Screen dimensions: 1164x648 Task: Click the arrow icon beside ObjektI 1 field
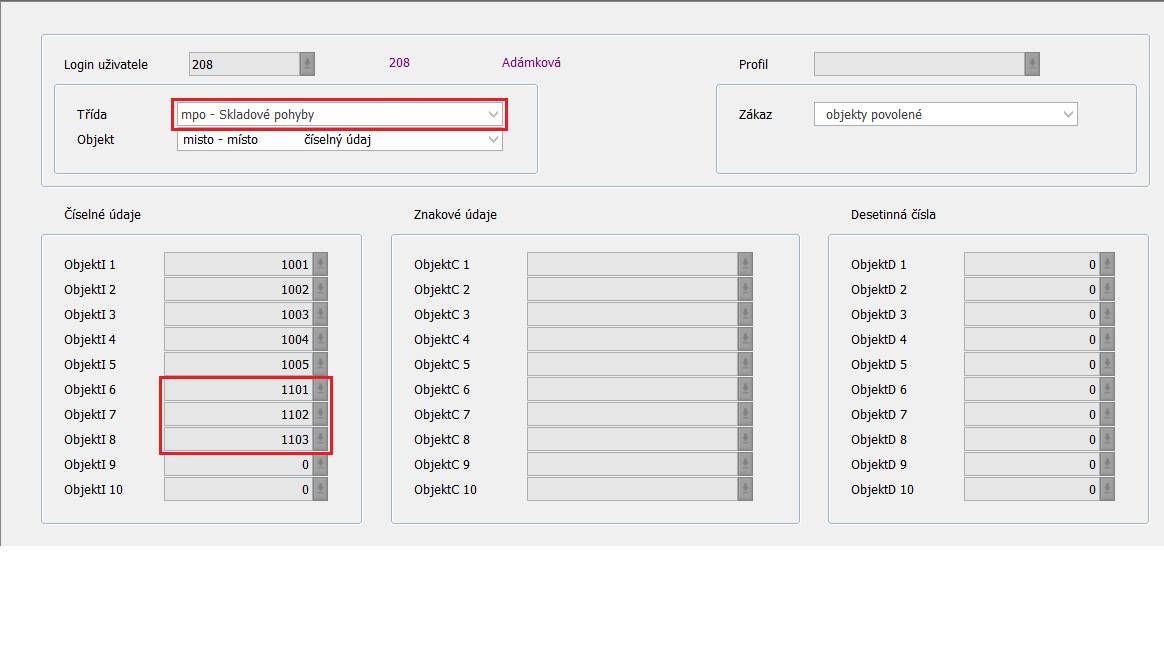[320, 264]
